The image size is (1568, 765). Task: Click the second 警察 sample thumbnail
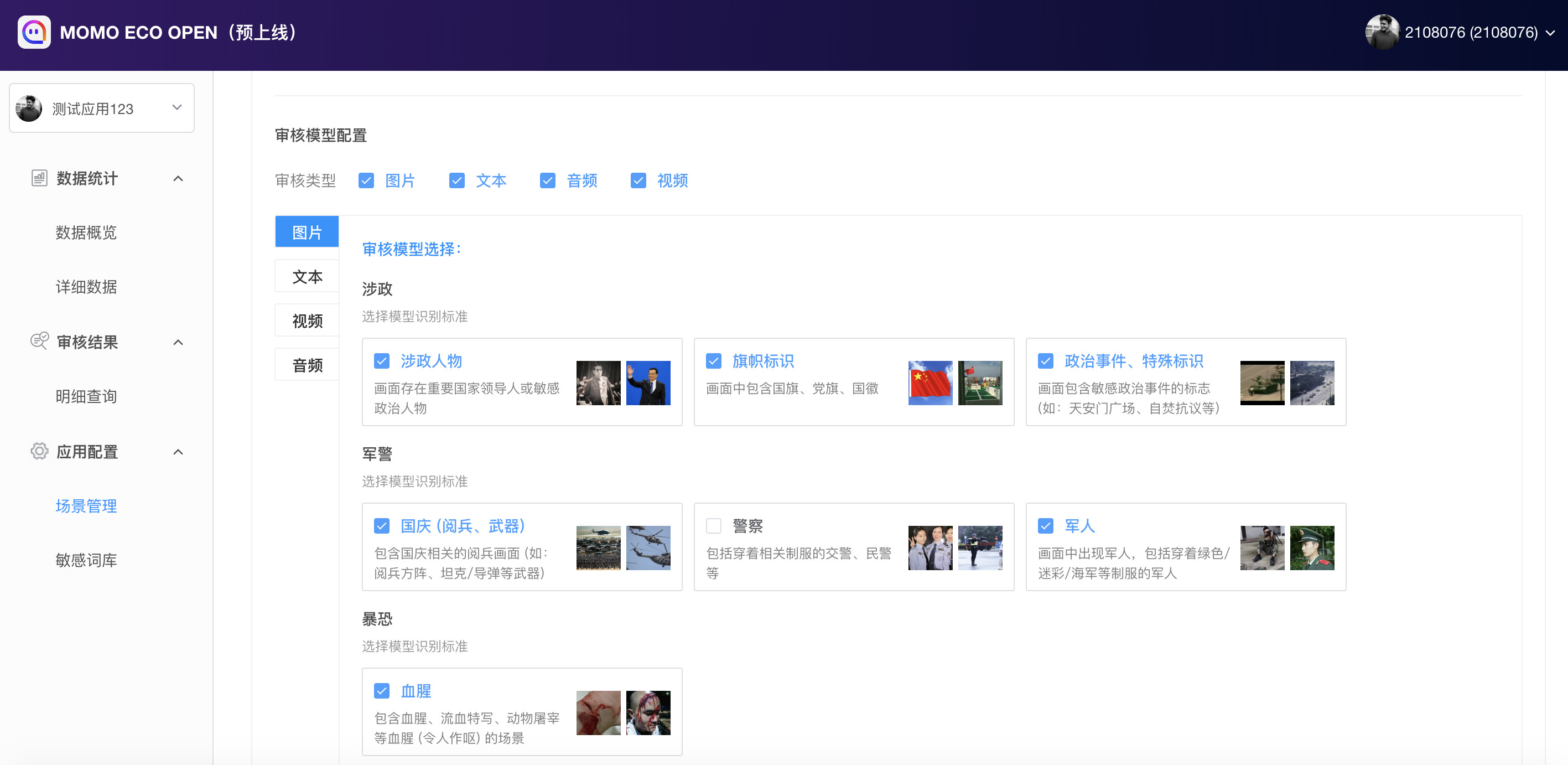click(x=979, y=547)
